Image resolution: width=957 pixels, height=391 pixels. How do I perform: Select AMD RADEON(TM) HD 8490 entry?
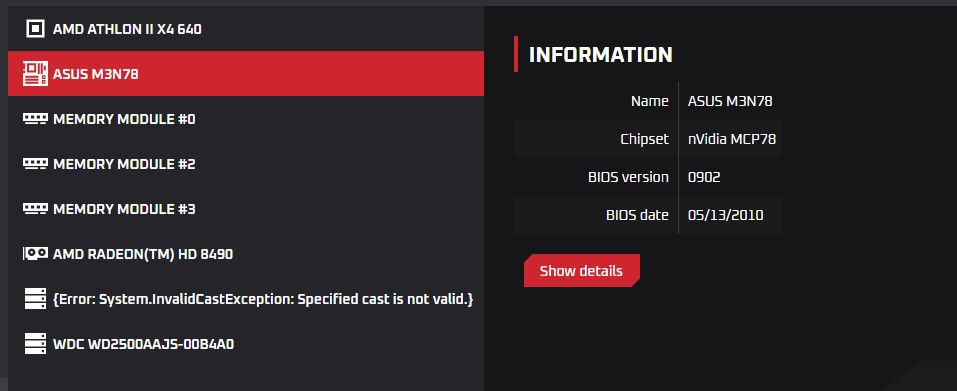click(x=246, y=254)
